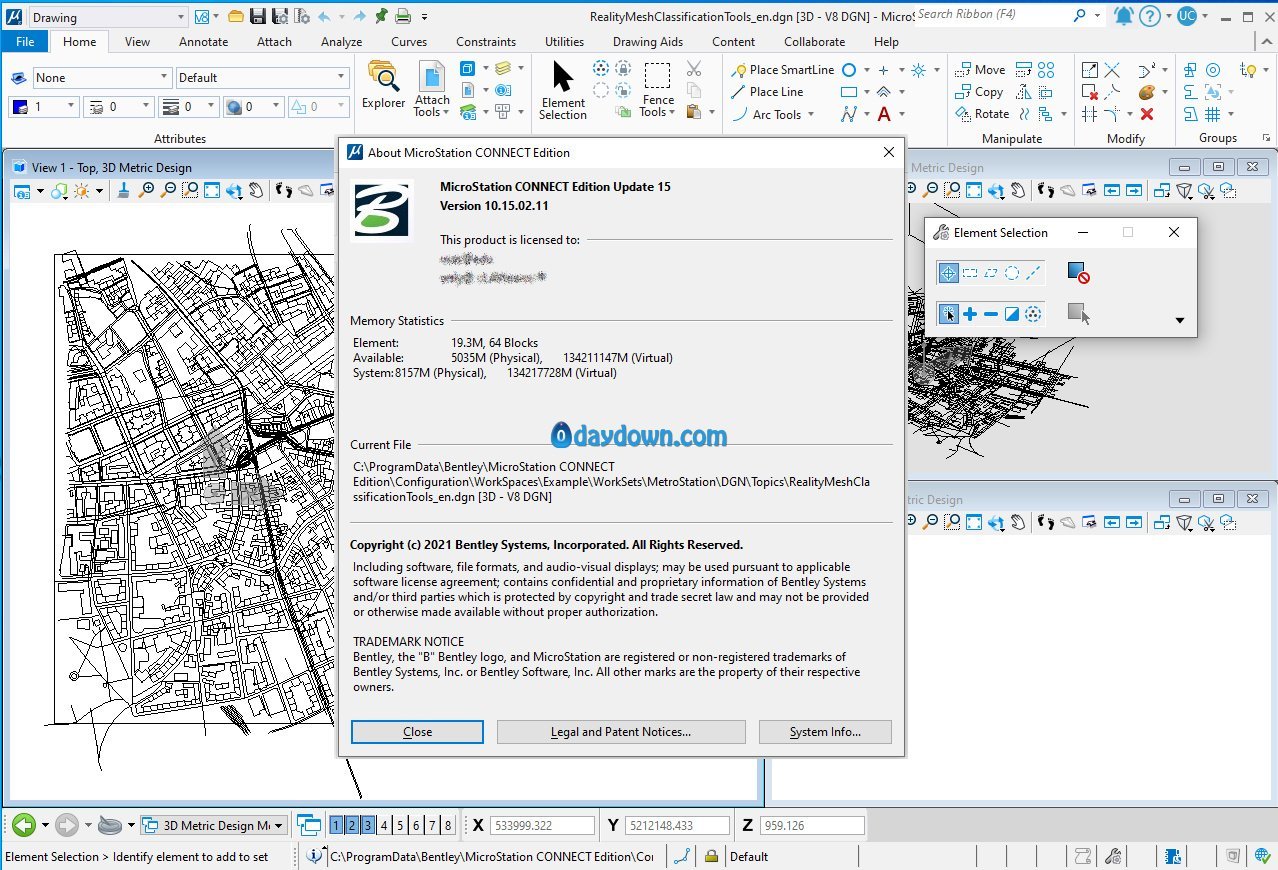Open the notifications bell icon
This screenshot has height=870, width=1278.
tap(1124, 16)
